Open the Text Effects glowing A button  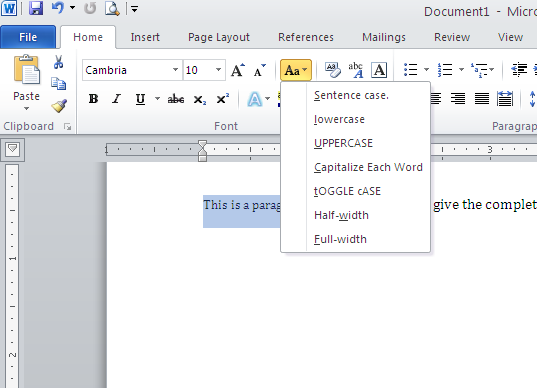[x=254, y=99]
